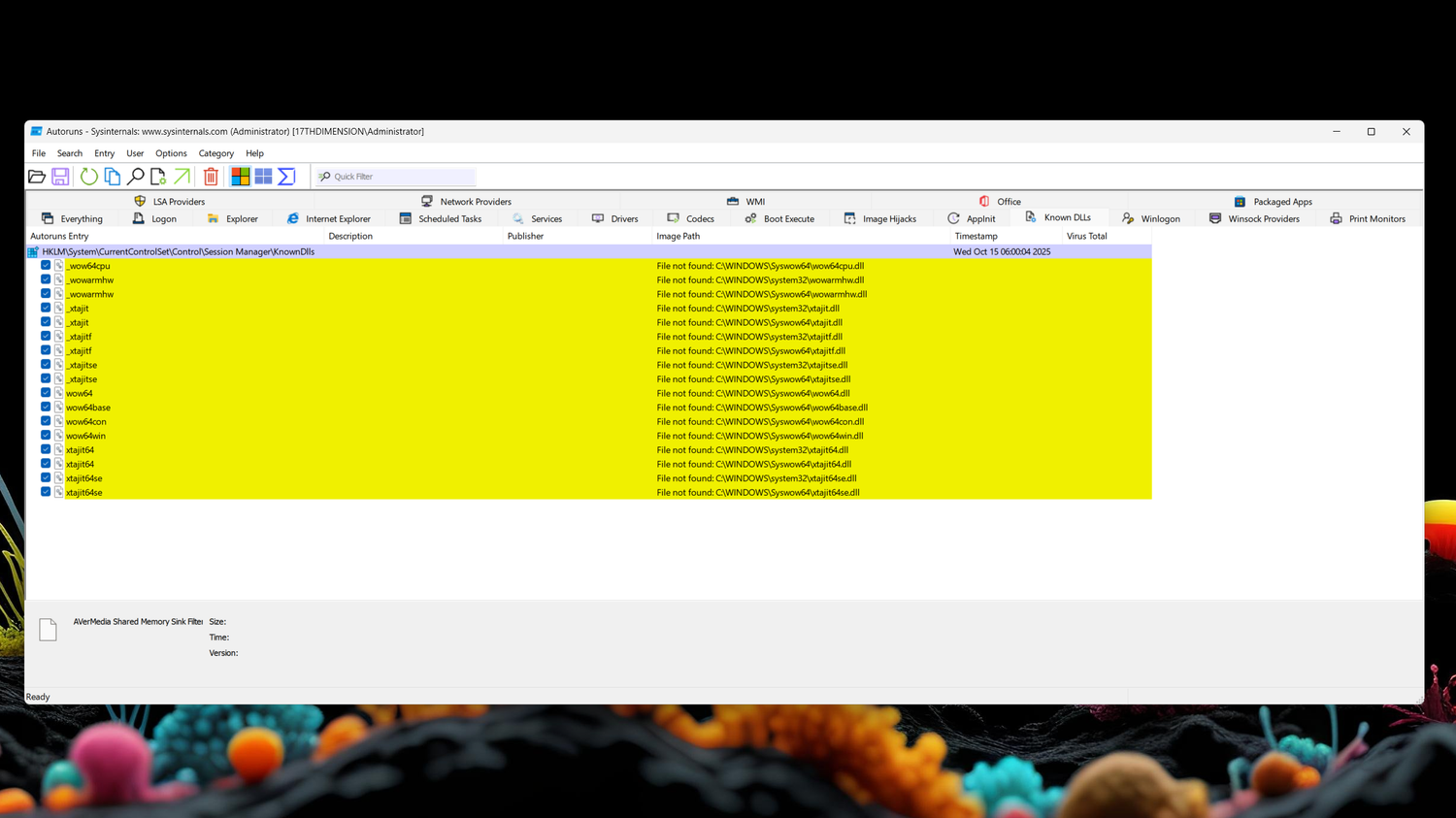Toggle Hide Windows Entries blue logo icon
1456x818 pixels.
click(263, 177)
